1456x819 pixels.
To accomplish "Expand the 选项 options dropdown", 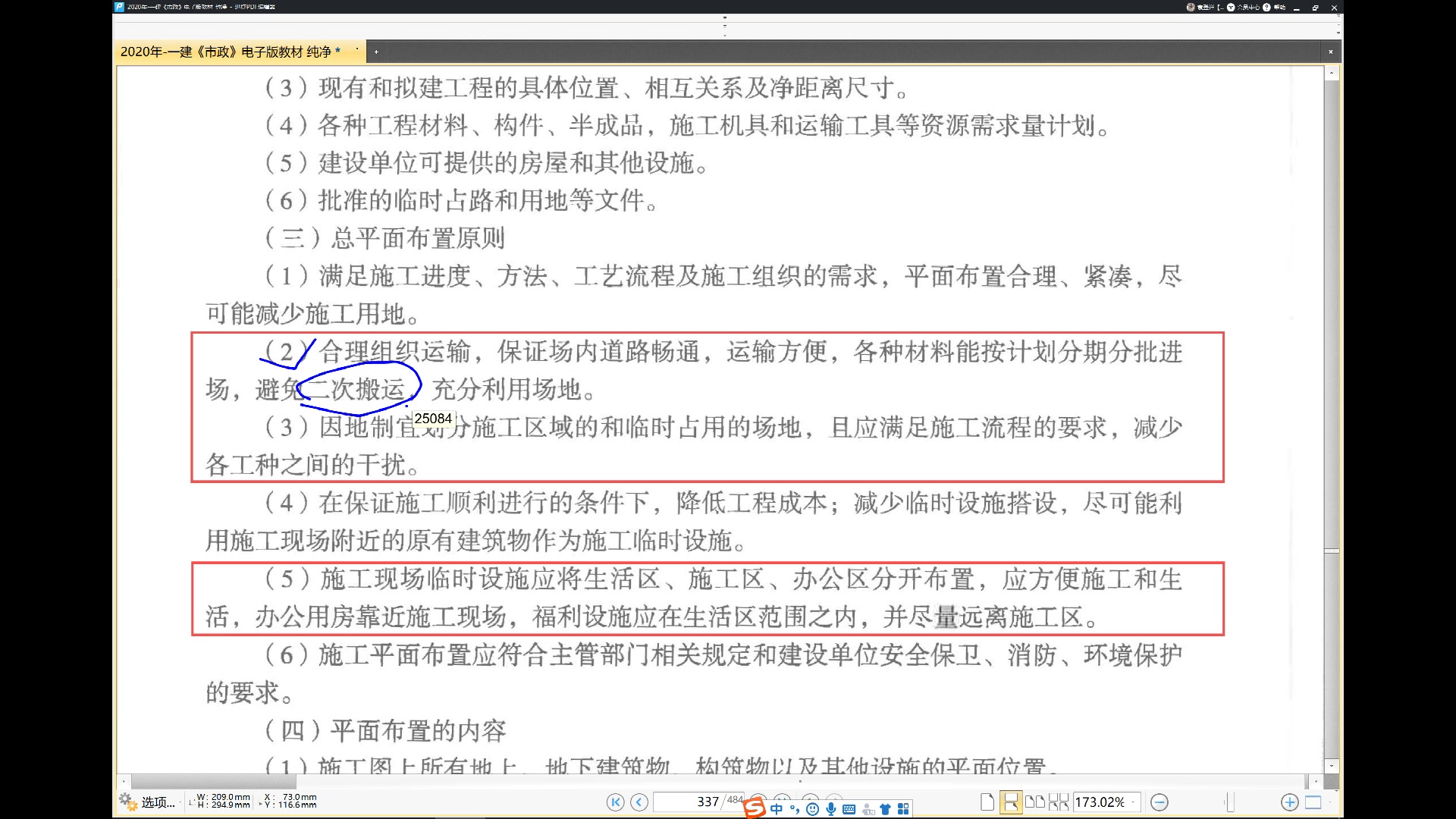I will pos(179,801).
